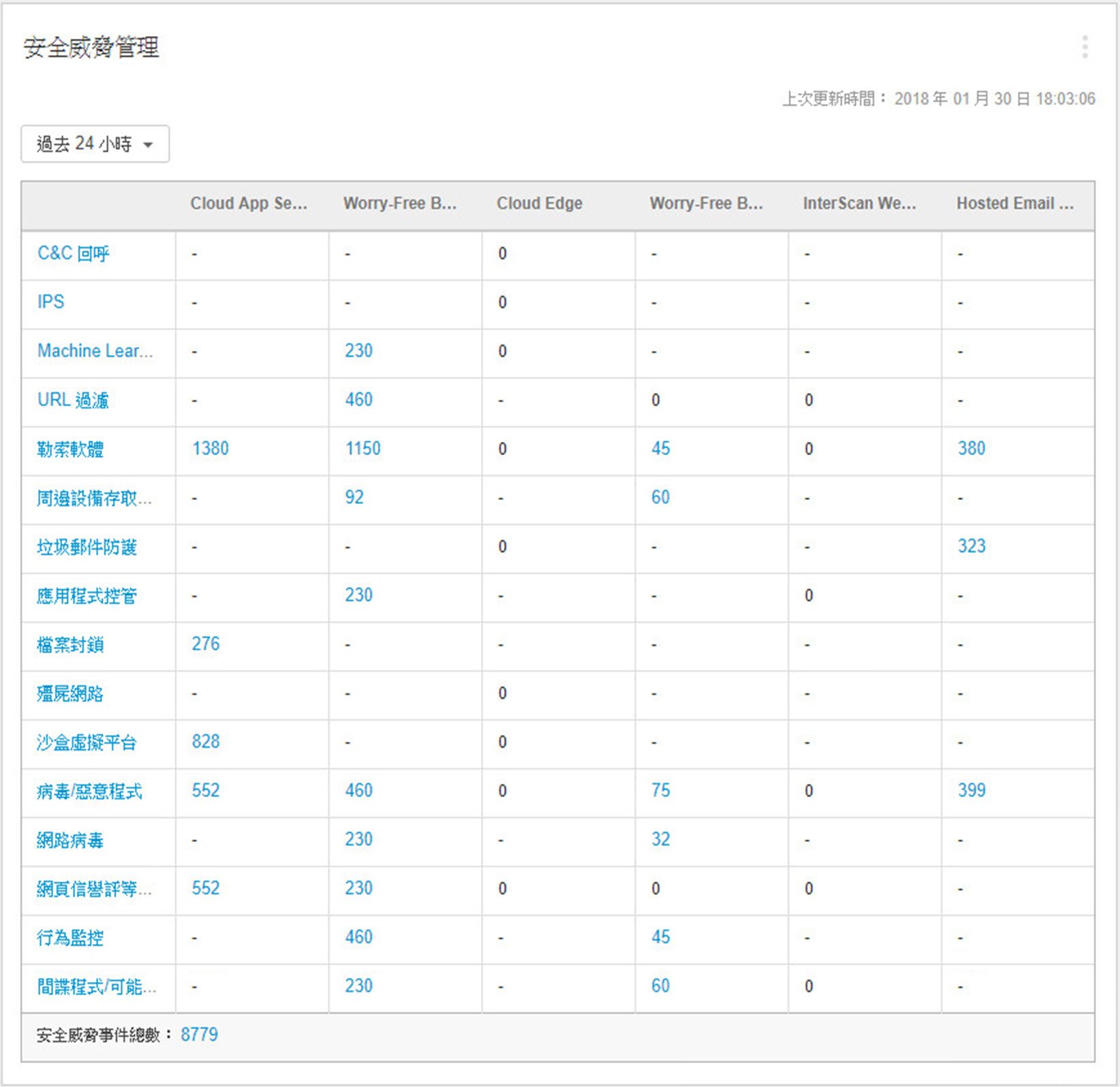Click the InterScan Web column header
The height and width of the screenshot is (1087, 1120).
click(858, 203)
